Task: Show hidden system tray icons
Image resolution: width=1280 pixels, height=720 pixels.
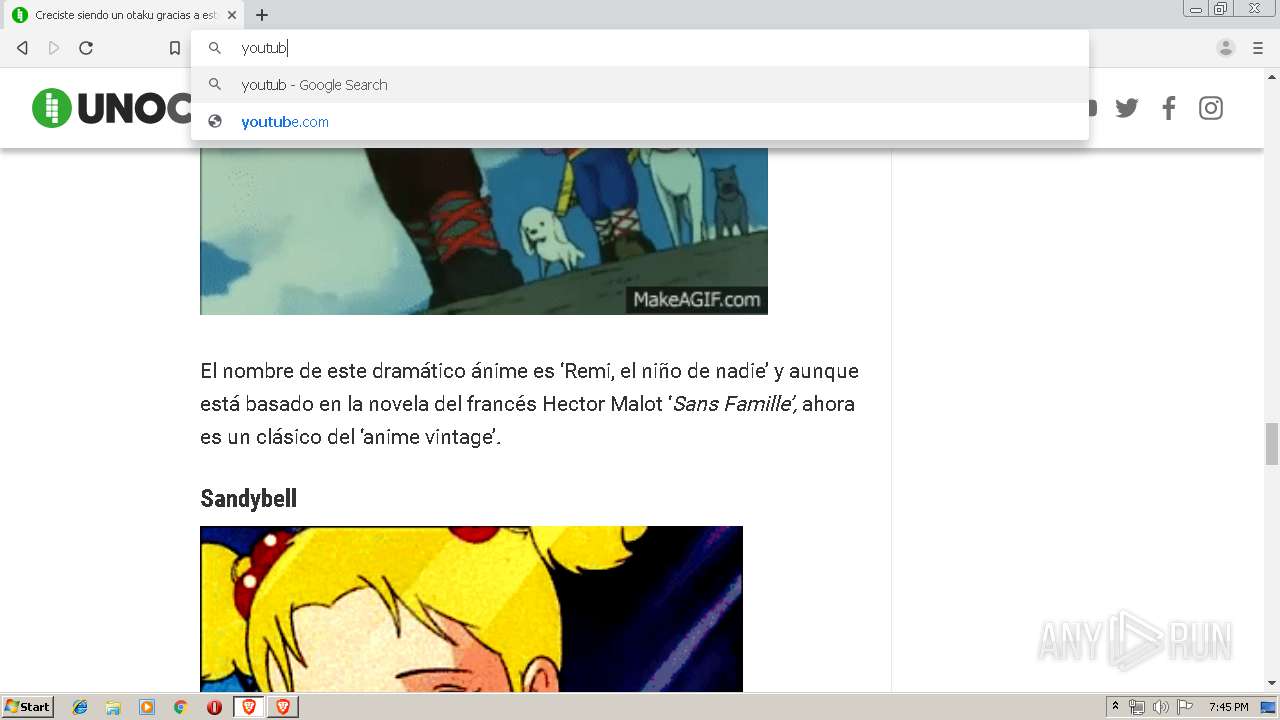Action: 1115,707
